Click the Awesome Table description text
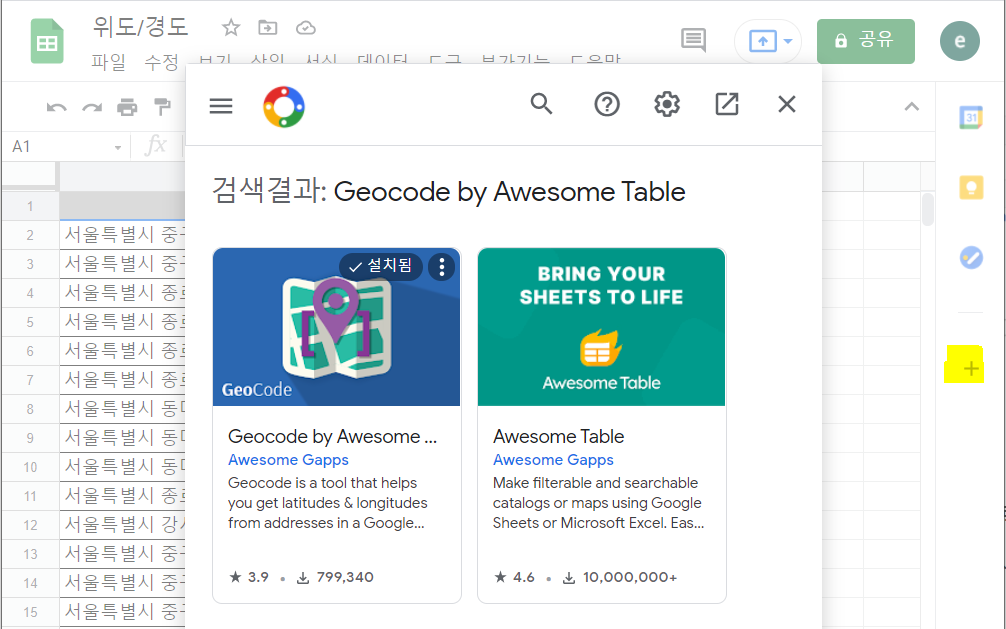This screenshot has width=1006, height=629. (598, 503)
